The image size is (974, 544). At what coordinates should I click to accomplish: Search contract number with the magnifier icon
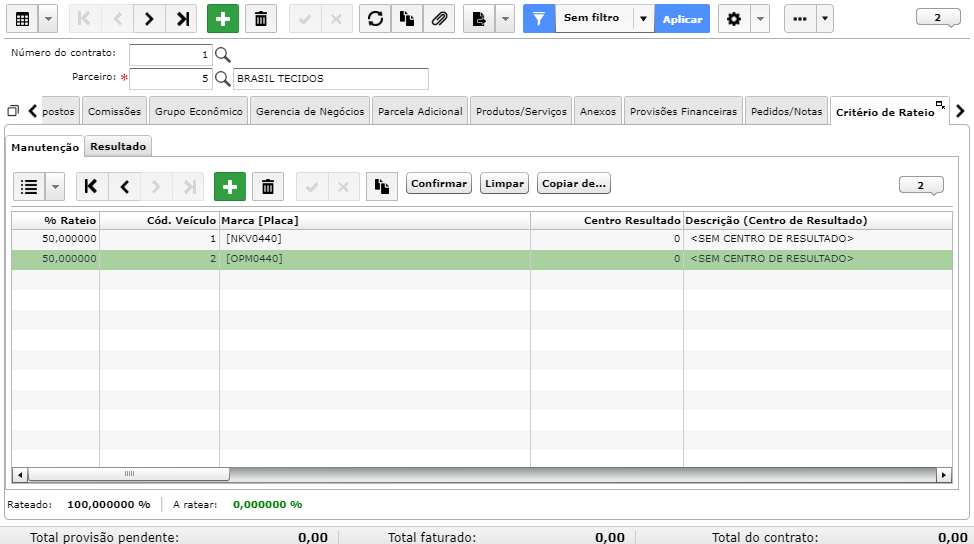point(222,55)
